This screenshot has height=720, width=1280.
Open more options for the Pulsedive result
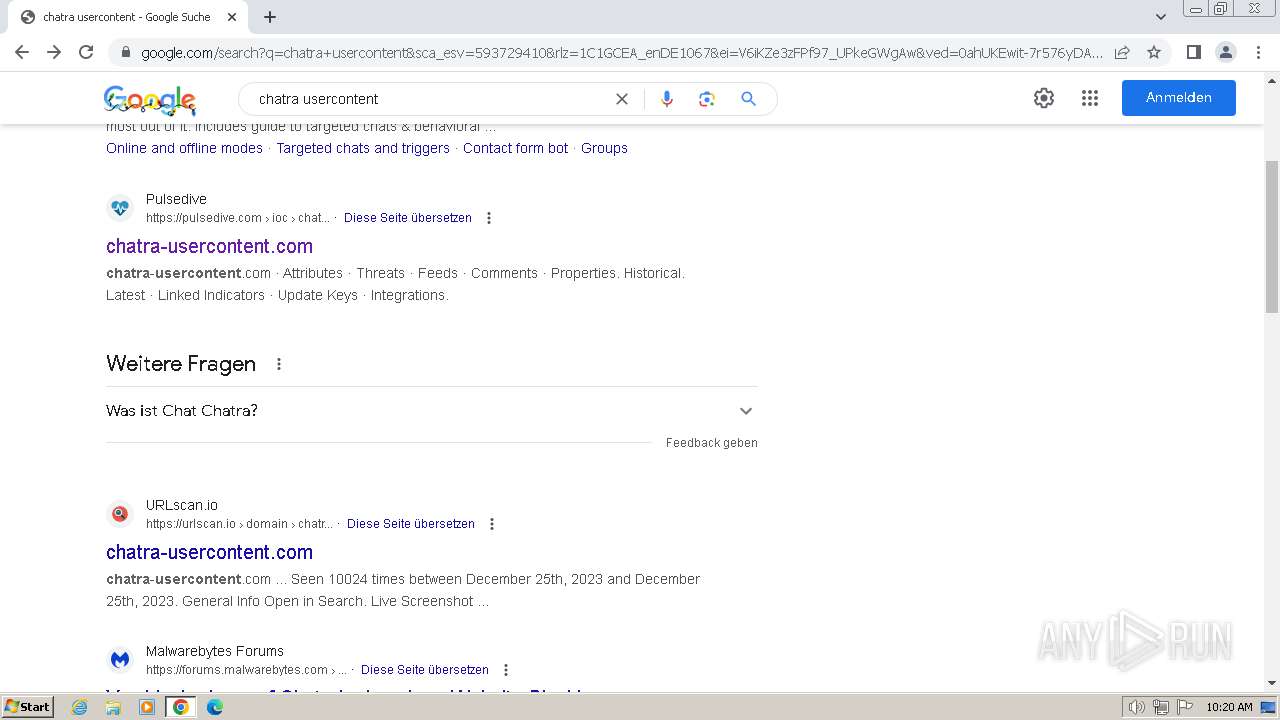click(x=489, y=218)
